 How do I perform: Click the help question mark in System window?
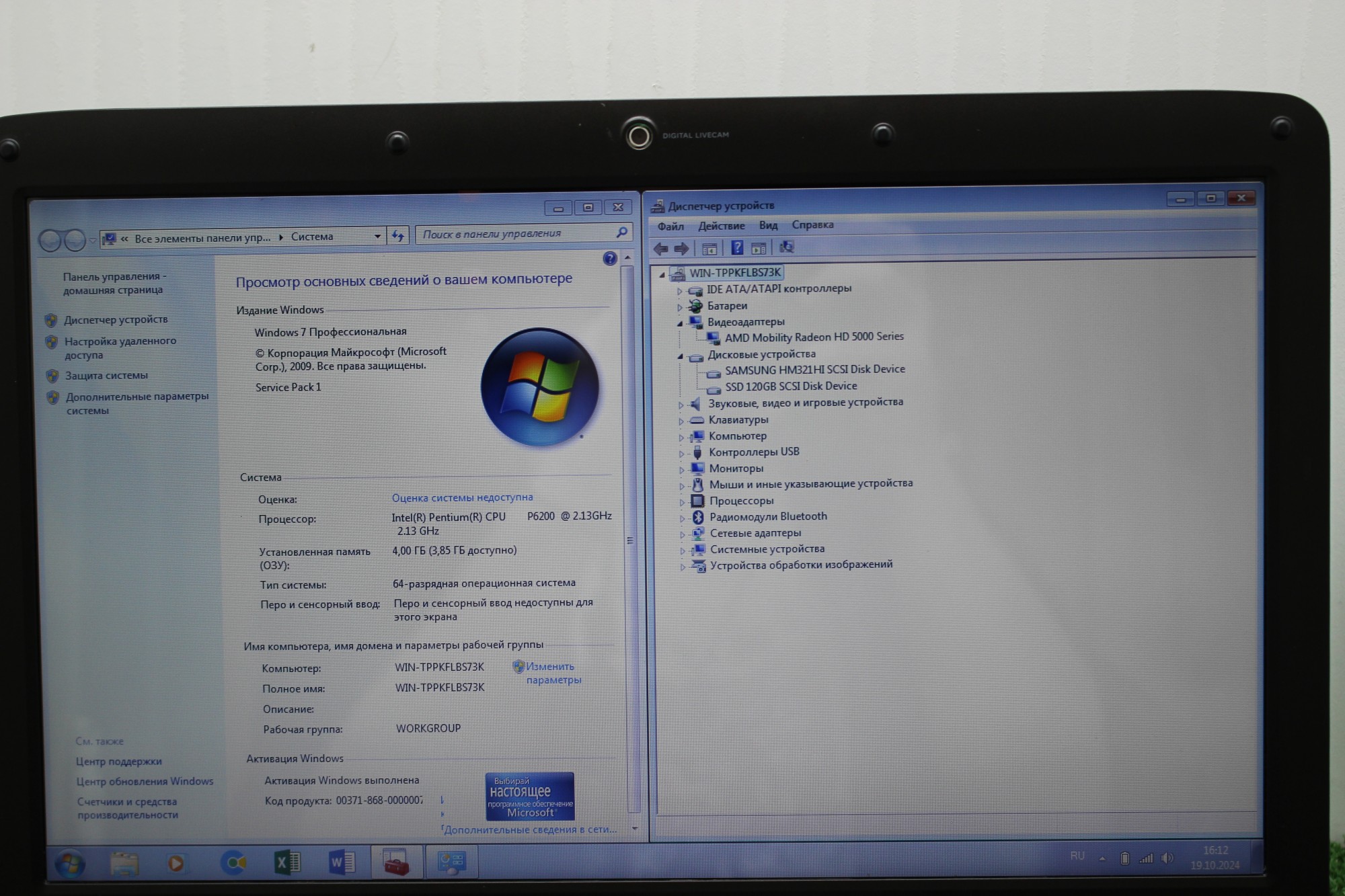tap(610, 259)
